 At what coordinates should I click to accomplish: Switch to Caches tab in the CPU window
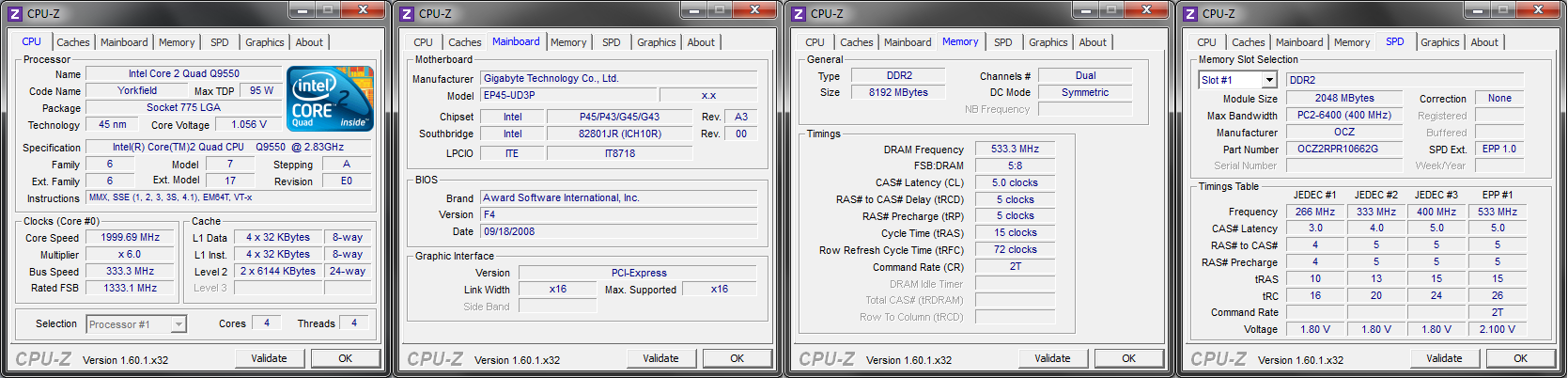73,42
